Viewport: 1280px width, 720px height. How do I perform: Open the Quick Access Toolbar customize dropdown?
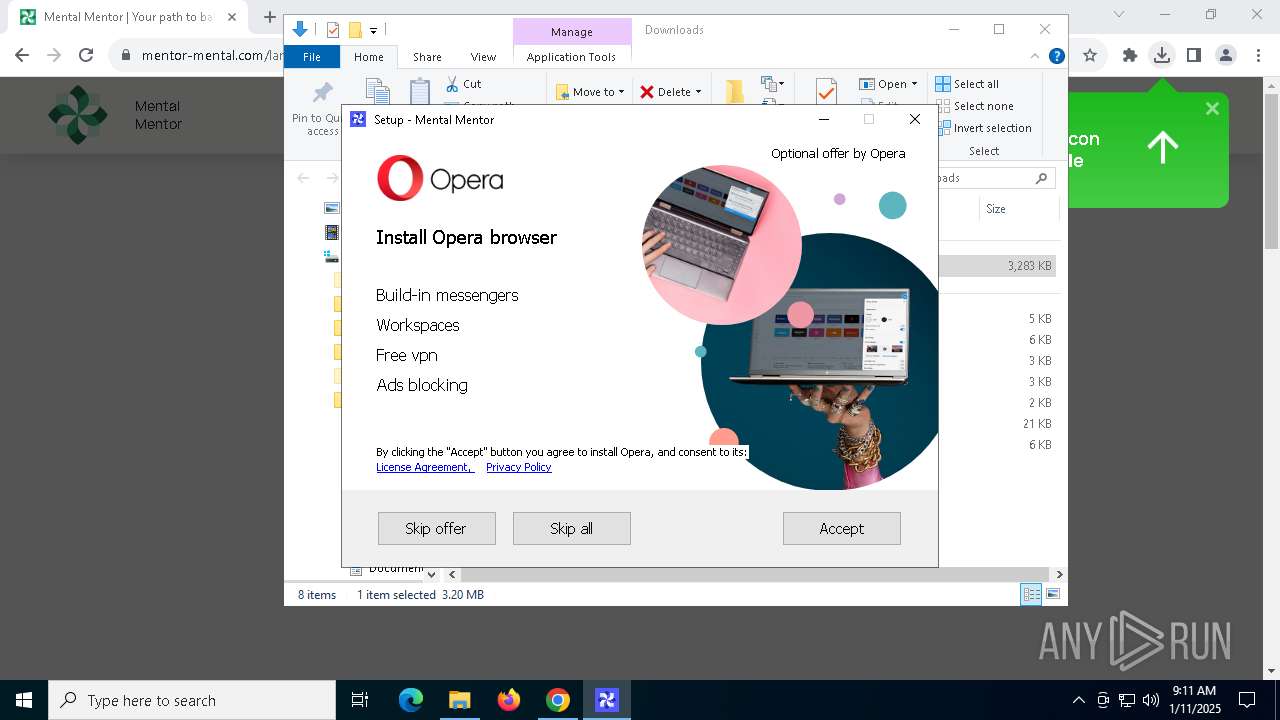click(x=373, y=31)
